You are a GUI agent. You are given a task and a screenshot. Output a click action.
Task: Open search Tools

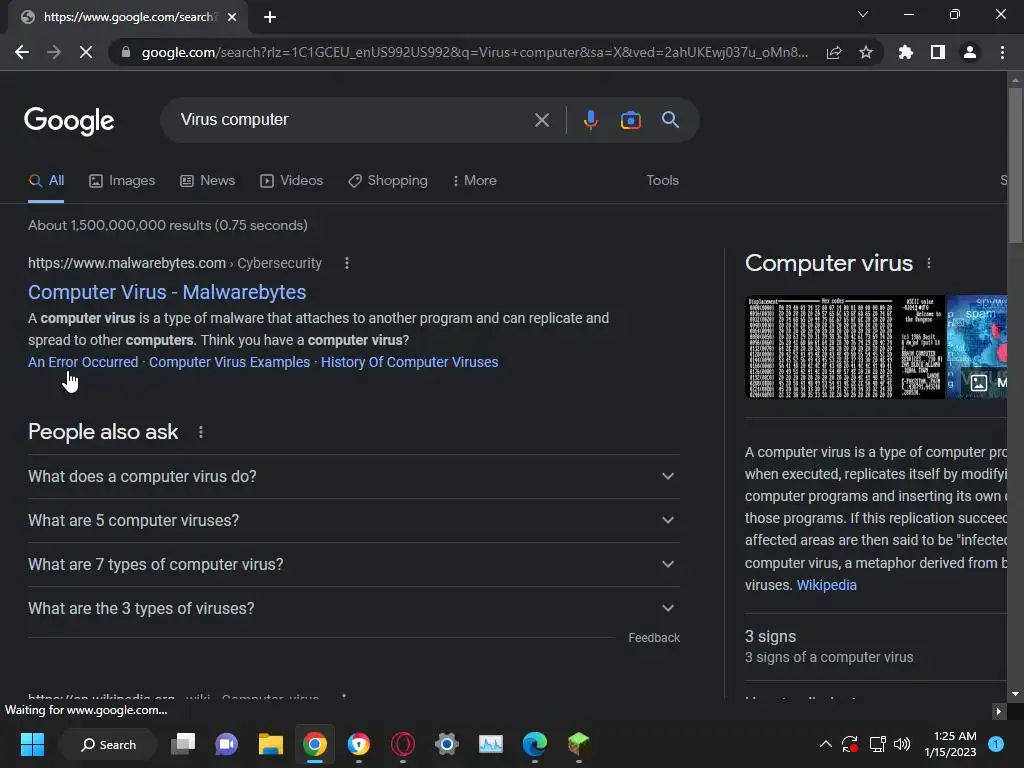(662, 180)
